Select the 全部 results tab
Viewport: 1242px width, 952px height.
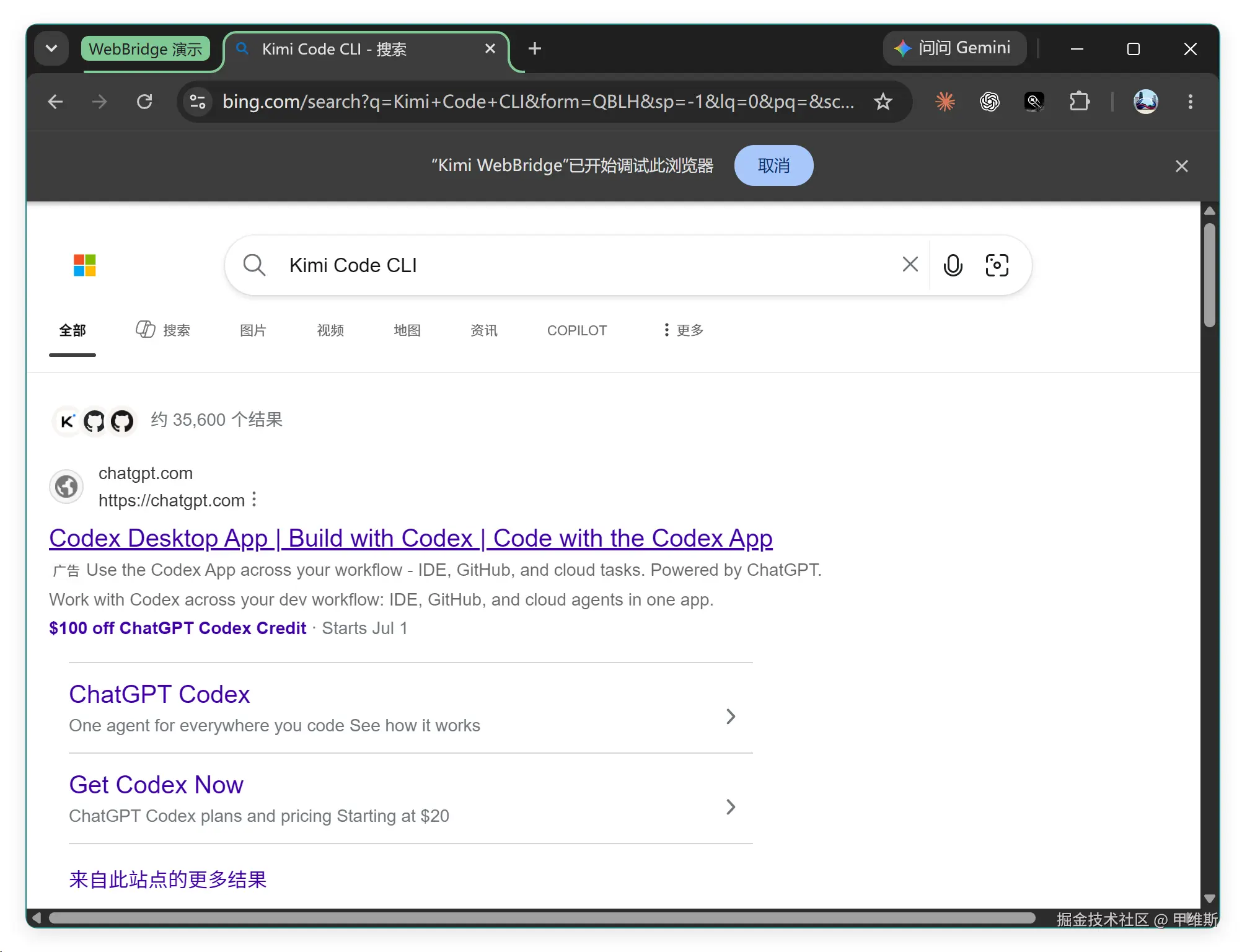tap(73, 330)
